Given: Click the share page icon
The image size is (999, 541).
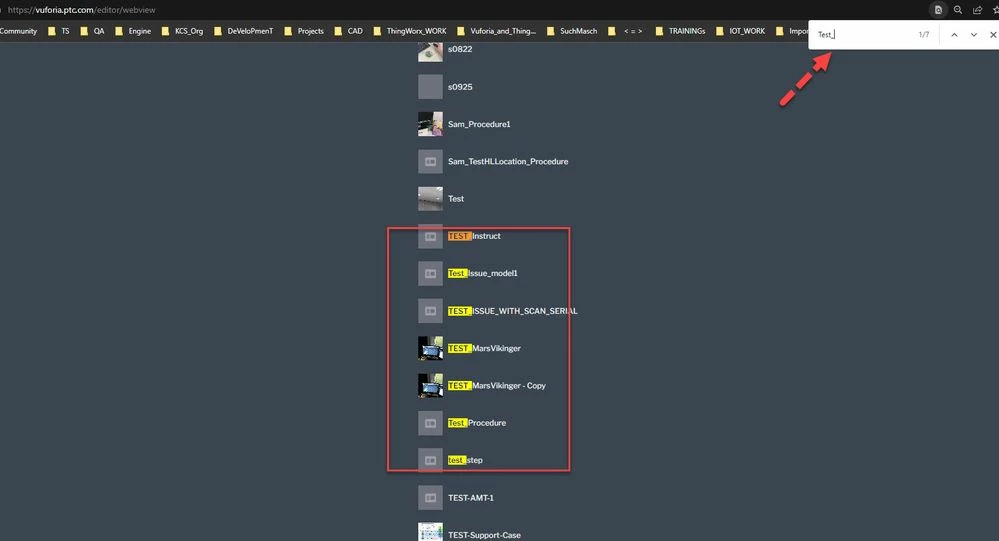Looking at the screenshot, I should point(977,10).
